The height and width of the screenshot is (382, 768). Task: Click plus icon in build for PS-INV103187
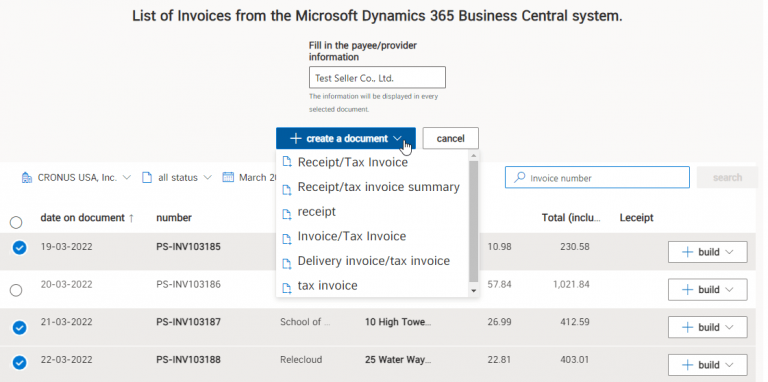688,327
